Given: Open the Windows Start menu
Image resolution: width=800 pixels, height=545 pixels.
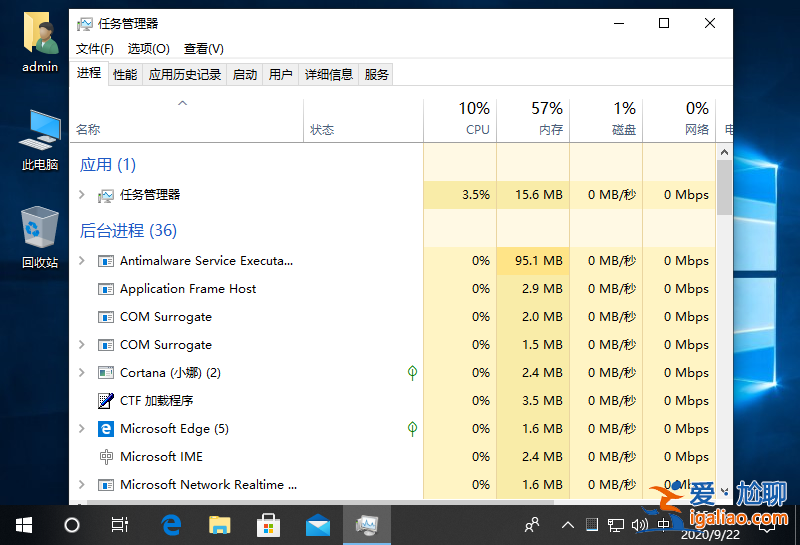Looking at the screenshot, I should [x=24, y=525].
